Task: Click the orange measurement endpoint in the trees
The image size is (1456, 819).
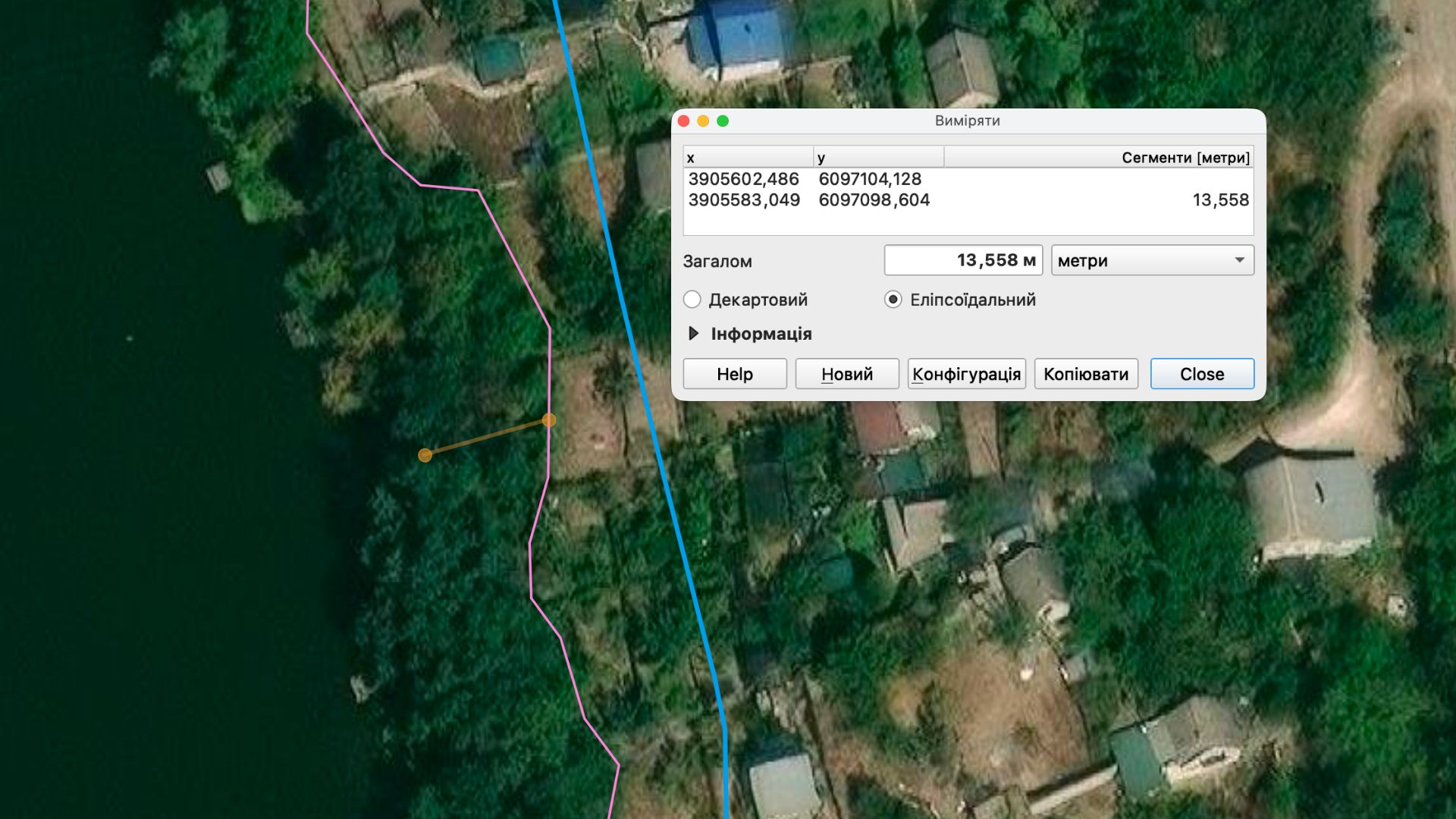Action: 425,455
